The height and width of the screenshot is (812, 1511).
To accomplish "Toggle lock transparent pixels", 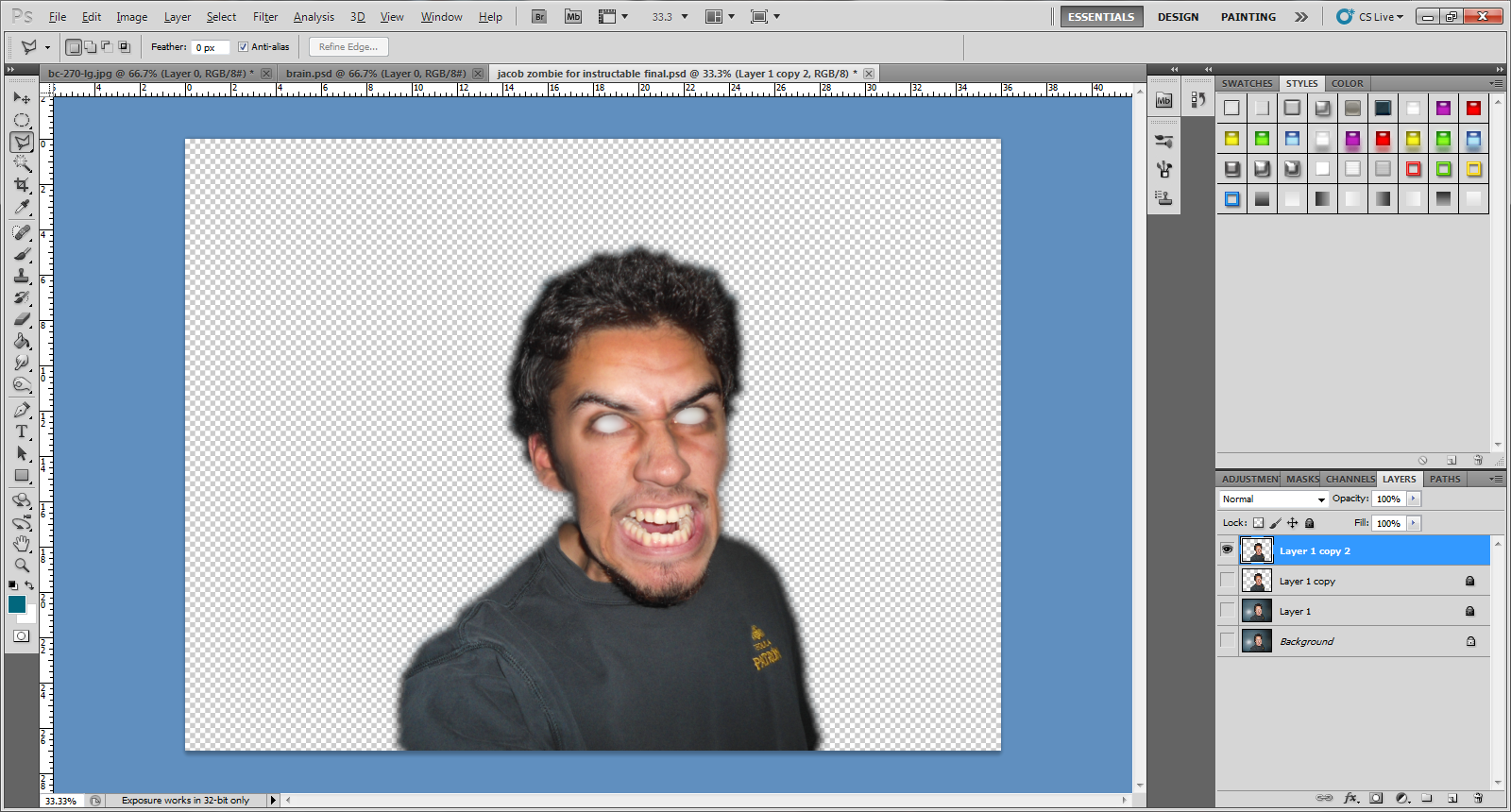I will 1258,523.
